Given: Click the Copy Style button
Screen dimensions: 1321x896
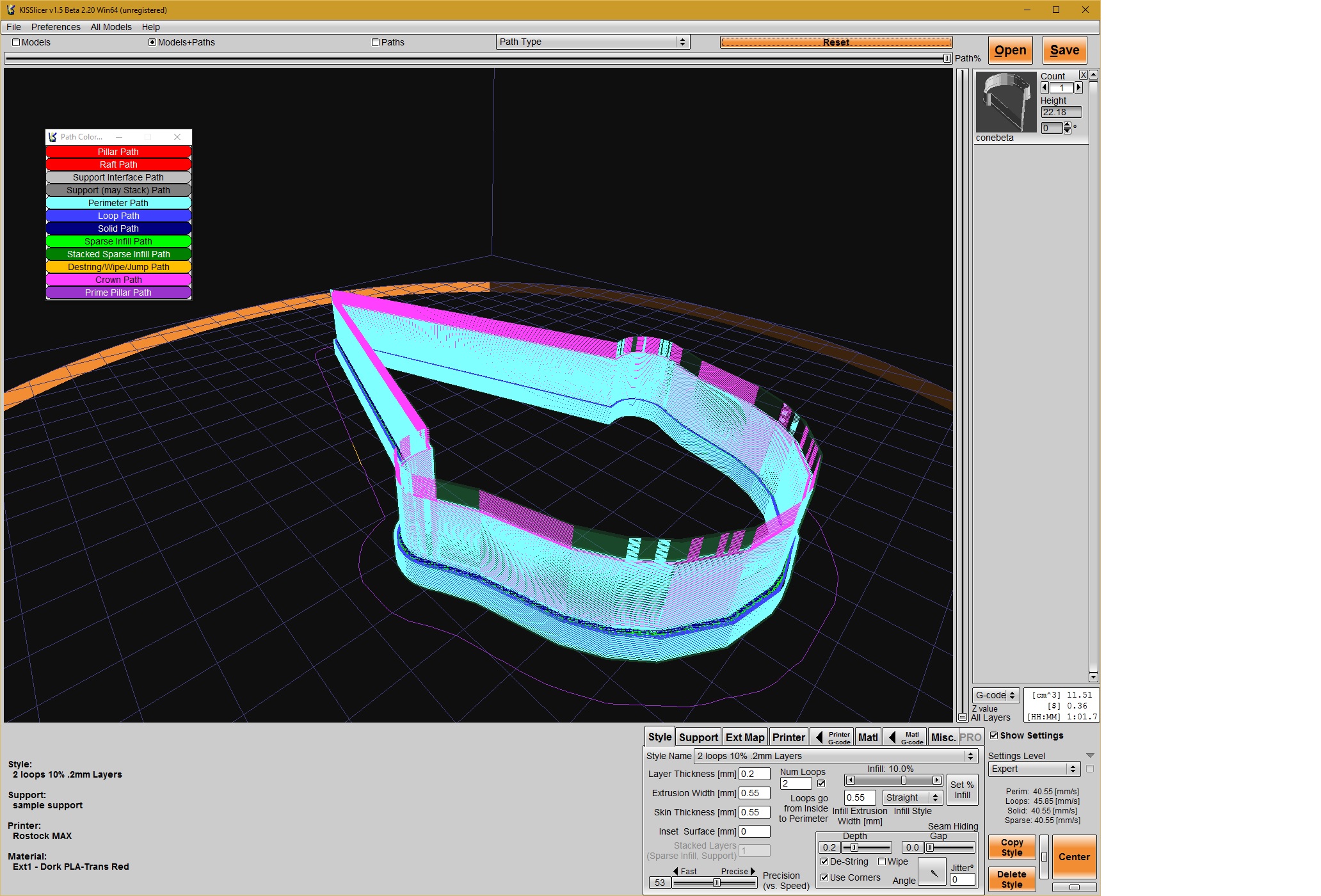Looking at the screenshot, I should (x=1011, y=847).
